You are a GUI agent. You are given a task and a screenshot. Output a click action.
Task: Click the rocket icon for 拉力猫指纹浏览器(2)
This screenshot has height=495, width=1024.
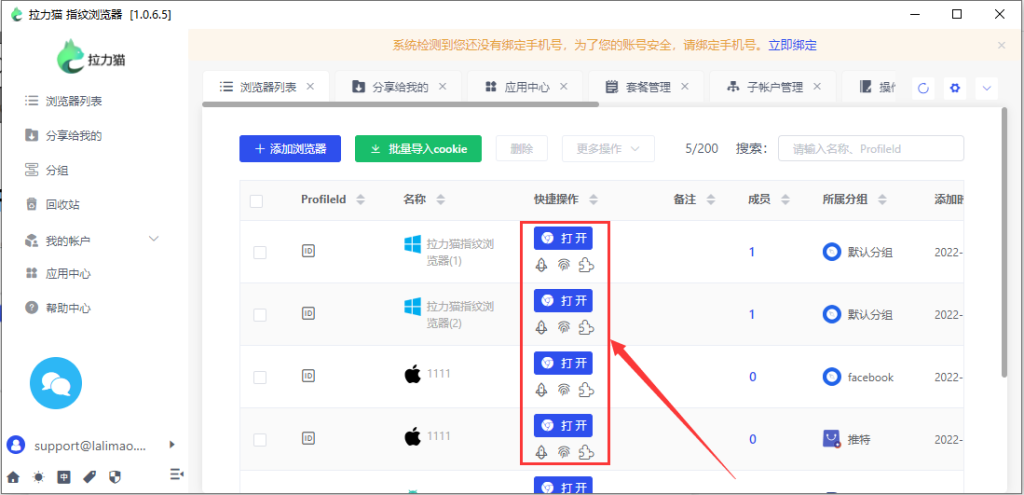click(x=541, y=327)
